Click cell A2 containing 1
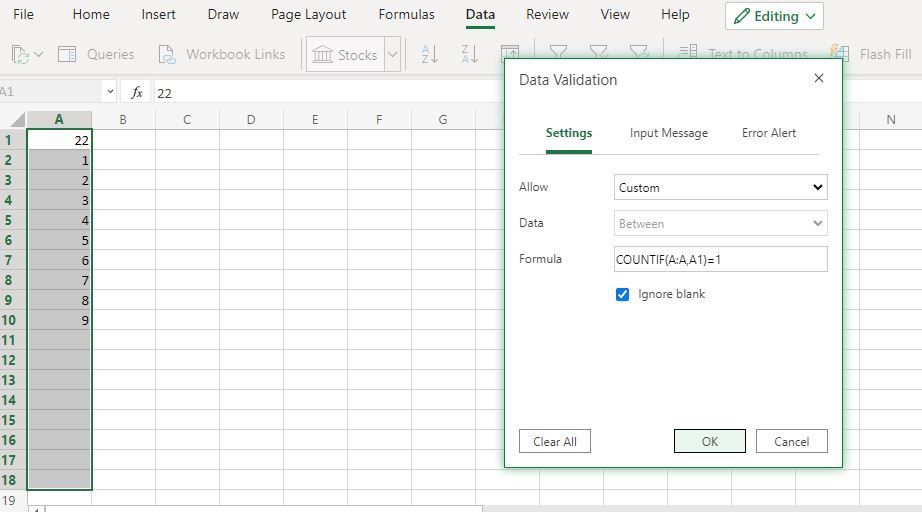Screen dimensions: 922x512 click(59, 160)
